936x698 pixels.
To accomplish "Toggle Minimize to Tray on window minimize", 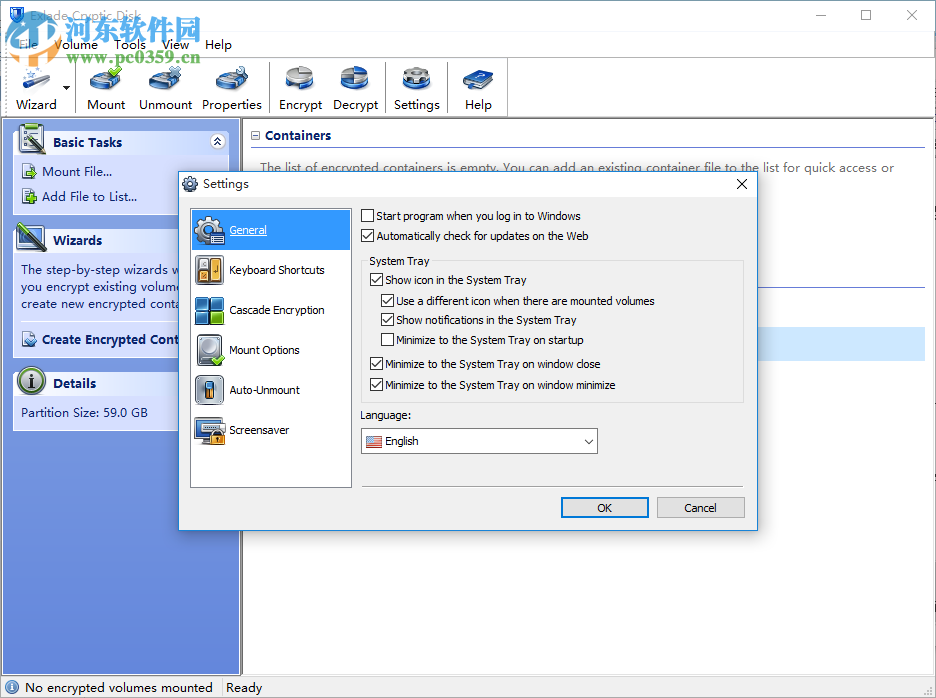I will (376, 385).
